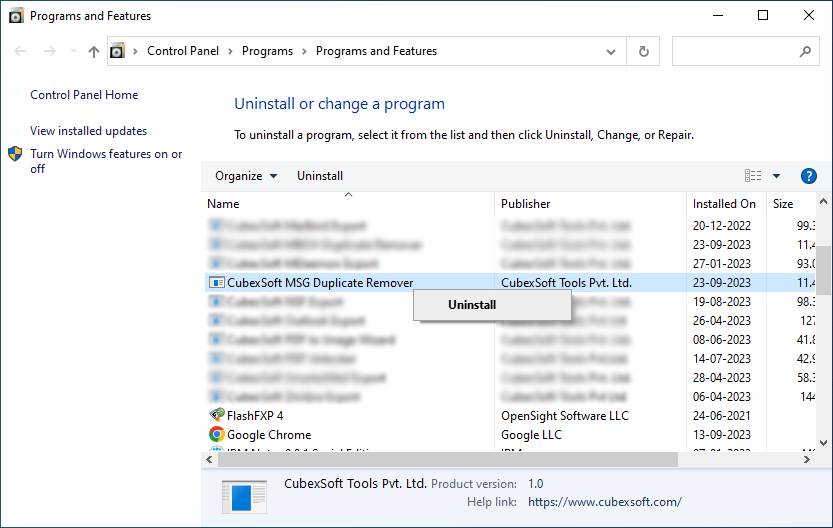Click the 14-07-2023 install date

tap(721, 359)
